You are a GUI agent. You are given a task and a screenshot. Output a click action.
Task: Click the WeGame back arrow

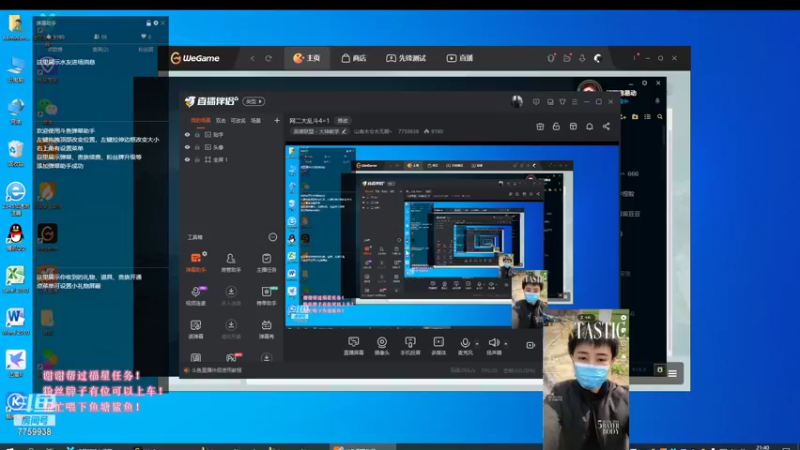coord(253,58)
